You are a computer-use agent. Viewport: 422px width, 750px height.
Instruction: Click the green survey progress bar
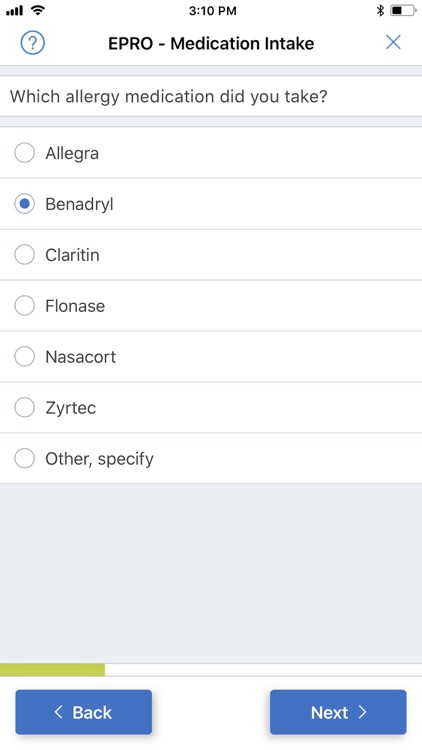pos(53,670)
